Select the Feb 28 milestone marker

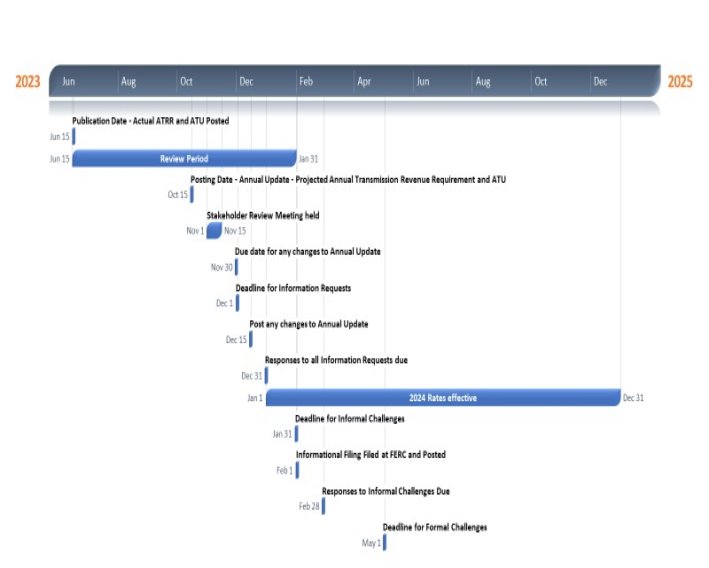(323, 506)
